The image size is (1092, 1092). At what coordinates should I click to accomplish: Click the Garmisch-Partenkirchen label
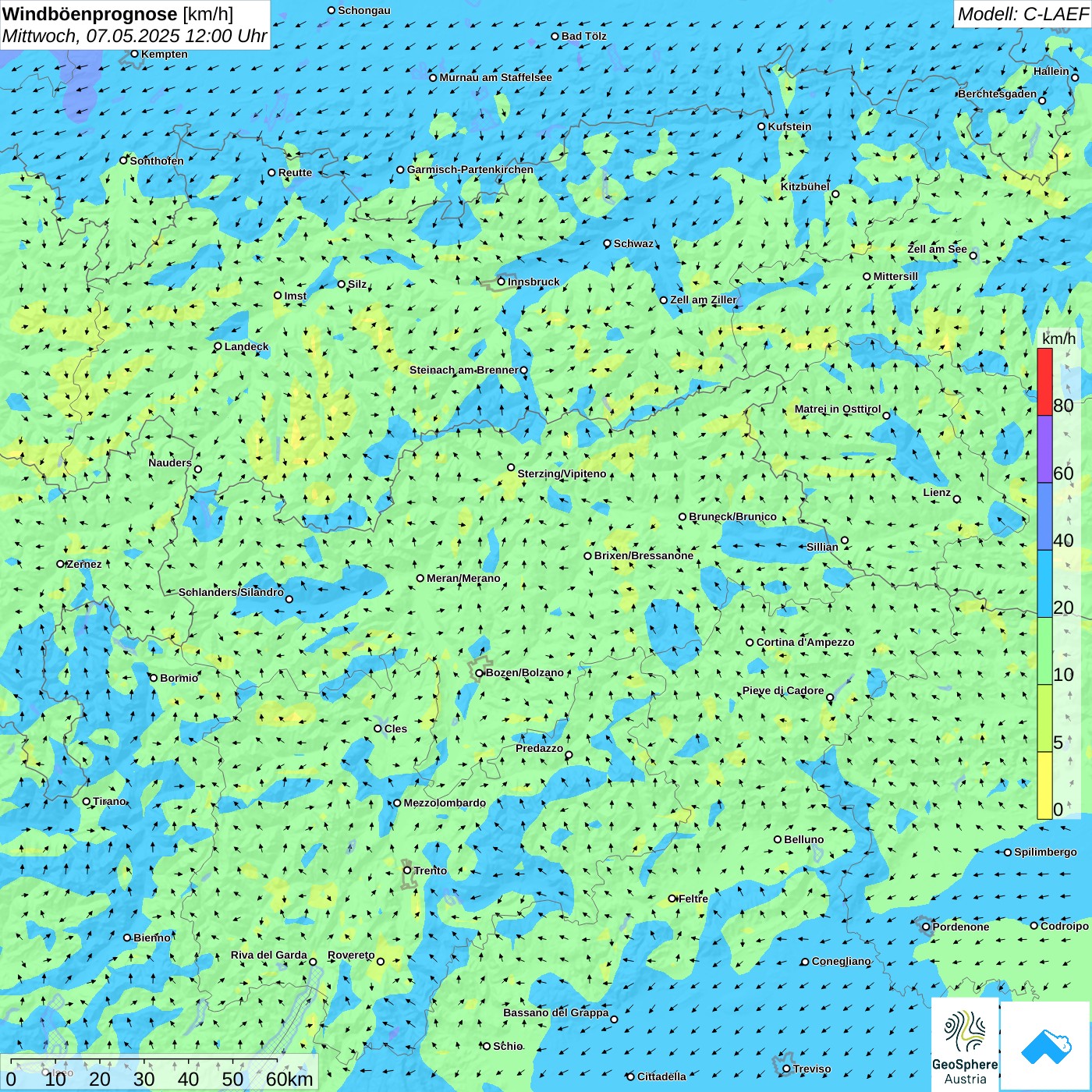pos(470,169)
